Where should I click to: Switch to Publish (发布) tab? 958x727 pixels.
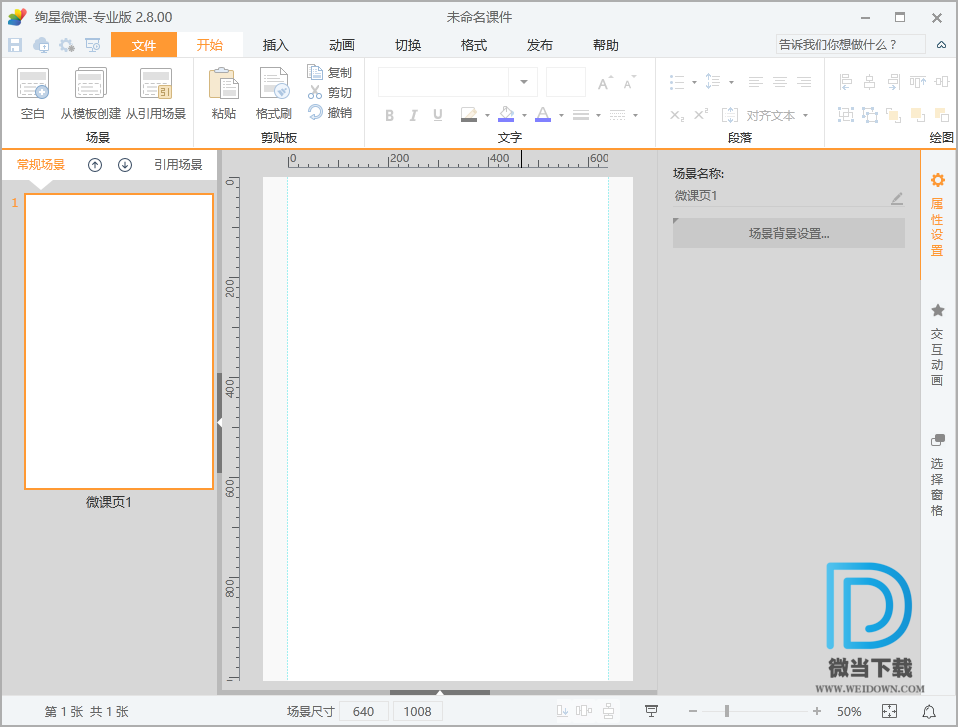coord(539,45)
